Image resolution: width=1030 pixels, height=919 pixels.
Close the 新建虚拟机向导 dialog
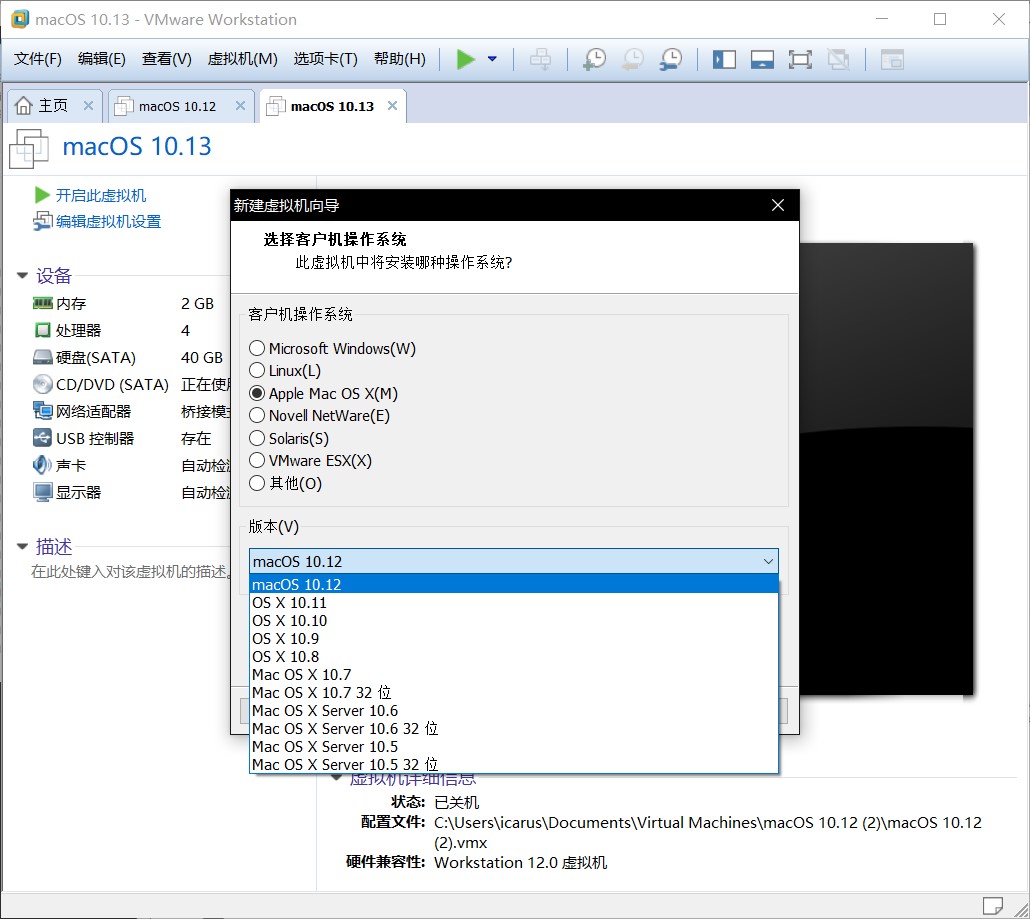(x=778, y=205)
